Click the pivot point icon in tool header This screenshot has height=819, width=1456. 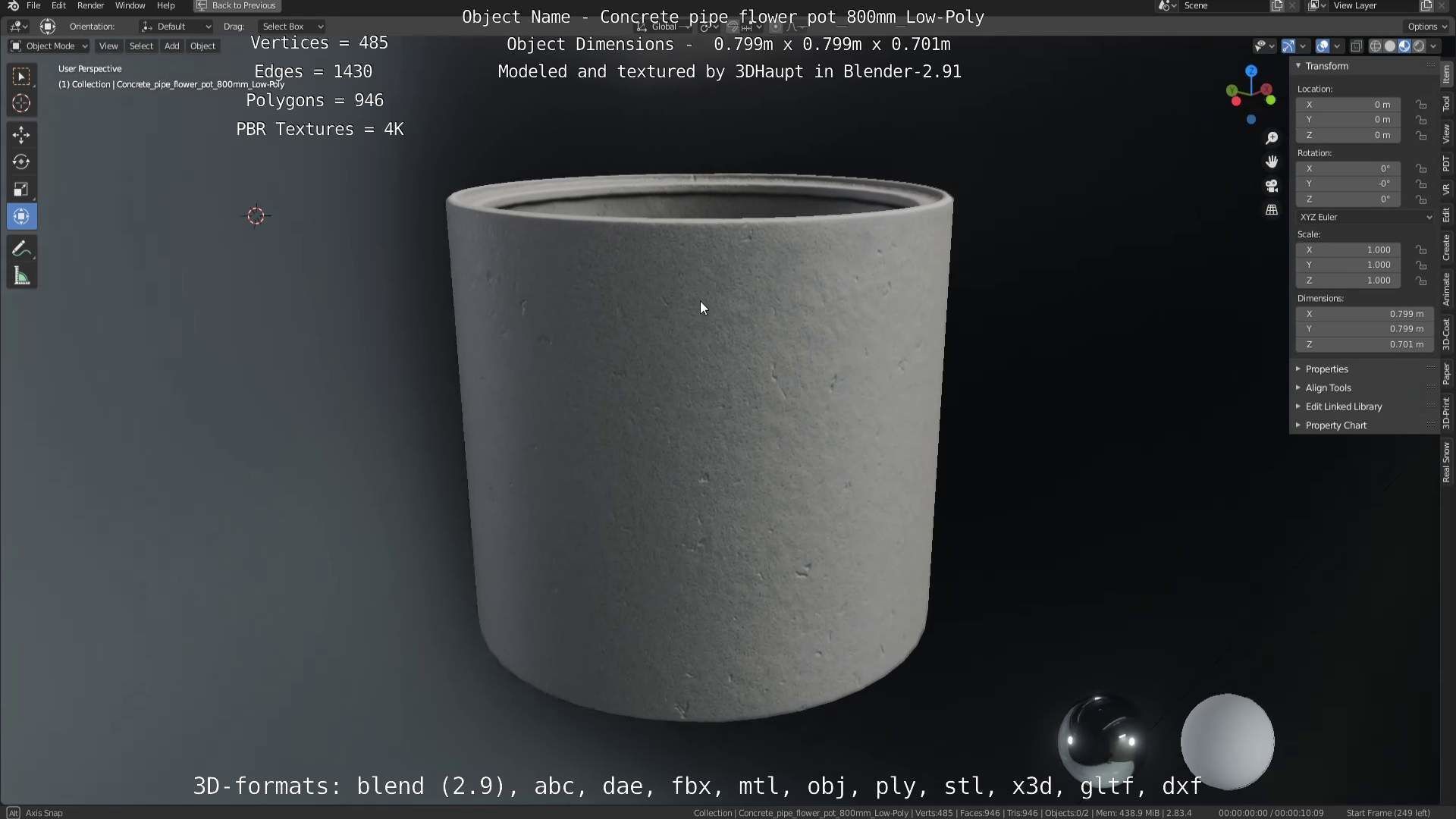(708, 27)
